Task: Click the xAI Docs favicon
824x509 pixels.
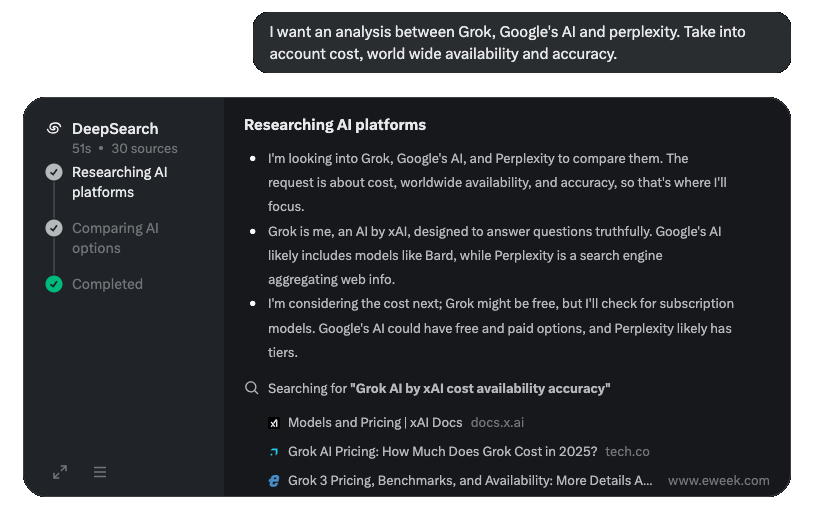Action: (x=274, y=423)
